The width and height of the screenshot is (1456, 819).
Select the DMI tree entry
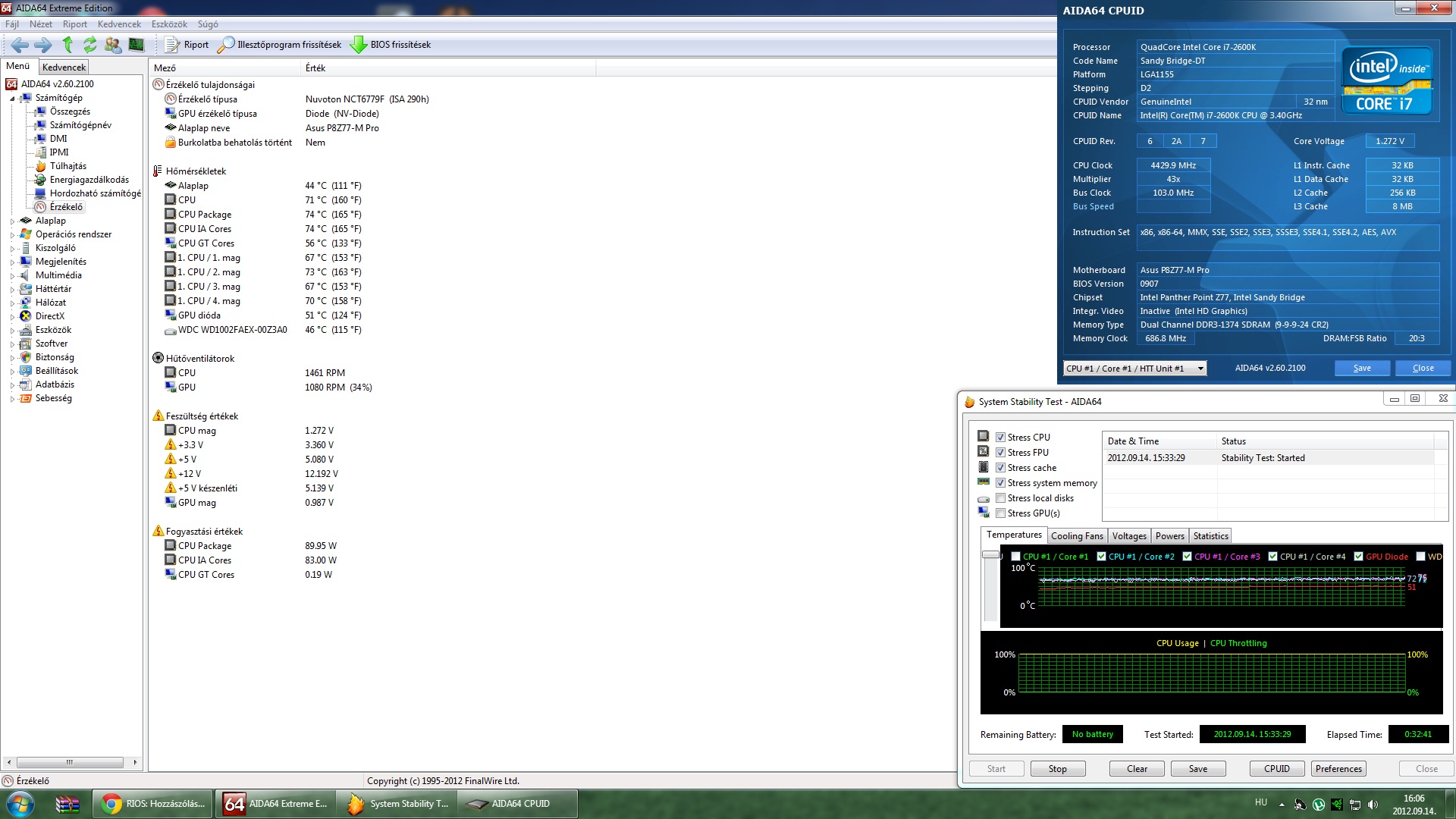[58, 139]
